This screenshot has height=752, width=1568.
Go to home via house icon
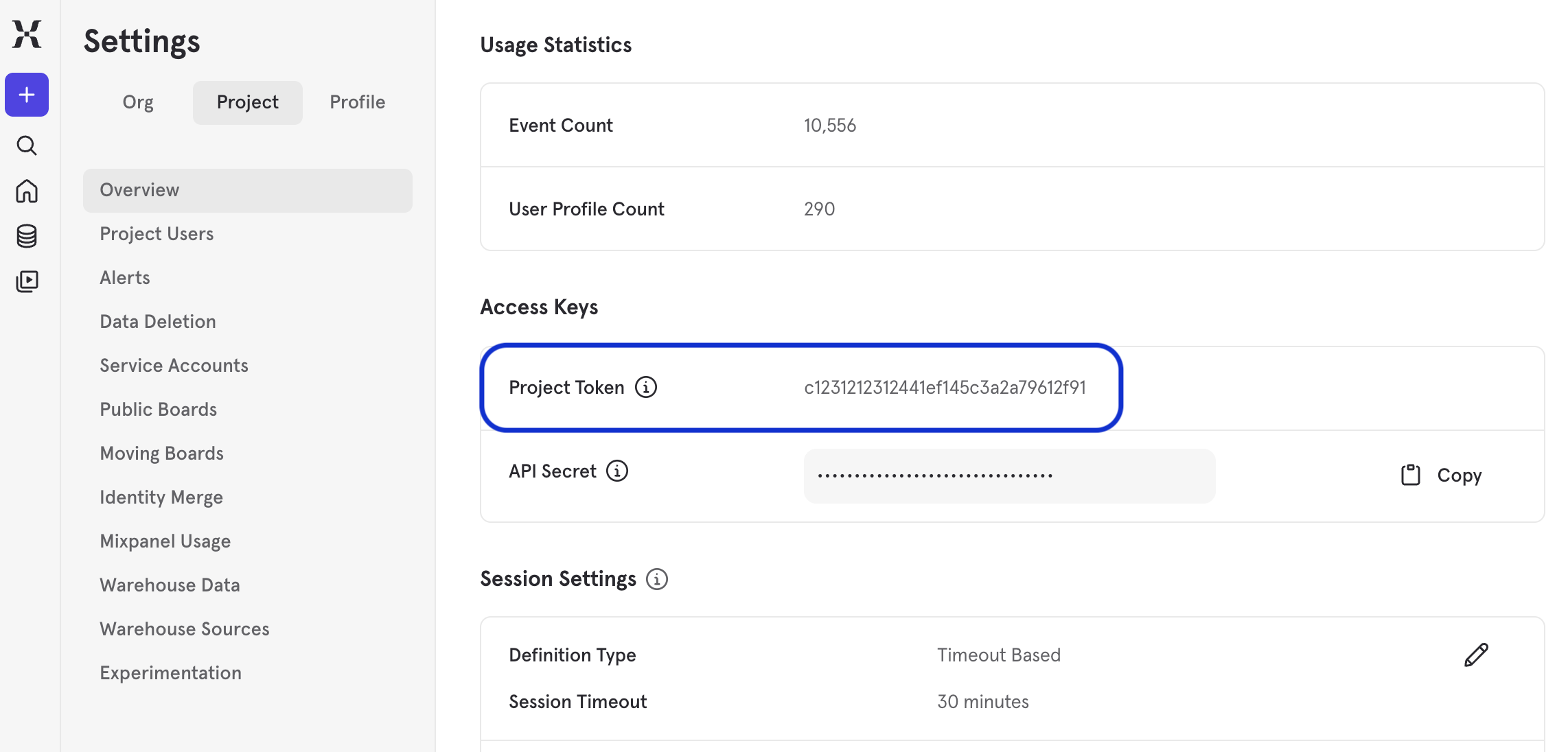pyautogui.click(x=27, y=191)
